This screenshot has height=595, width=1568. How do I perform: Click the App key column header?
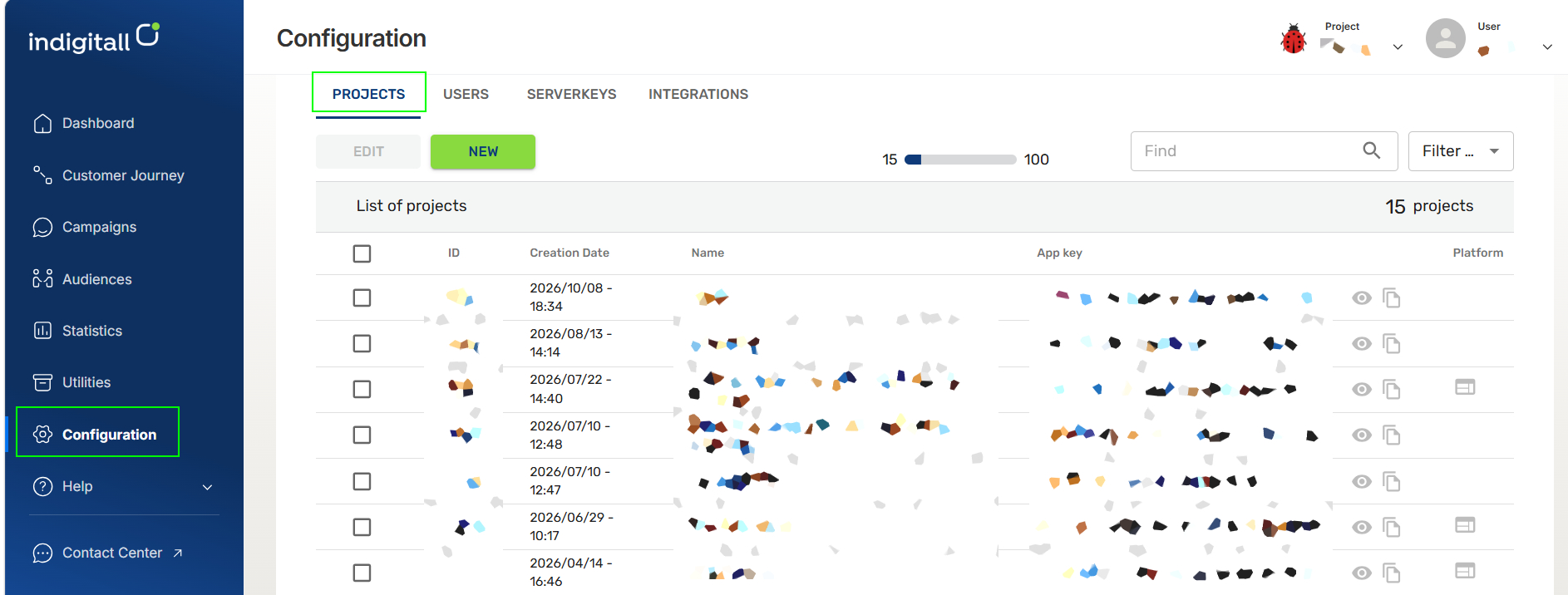[x=1059, y=253]
